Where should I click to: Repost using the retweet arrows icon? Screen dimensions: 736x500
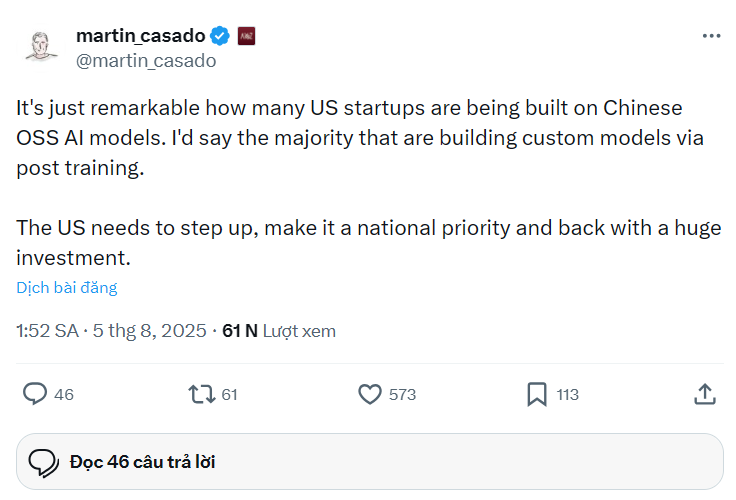(202, 394)
